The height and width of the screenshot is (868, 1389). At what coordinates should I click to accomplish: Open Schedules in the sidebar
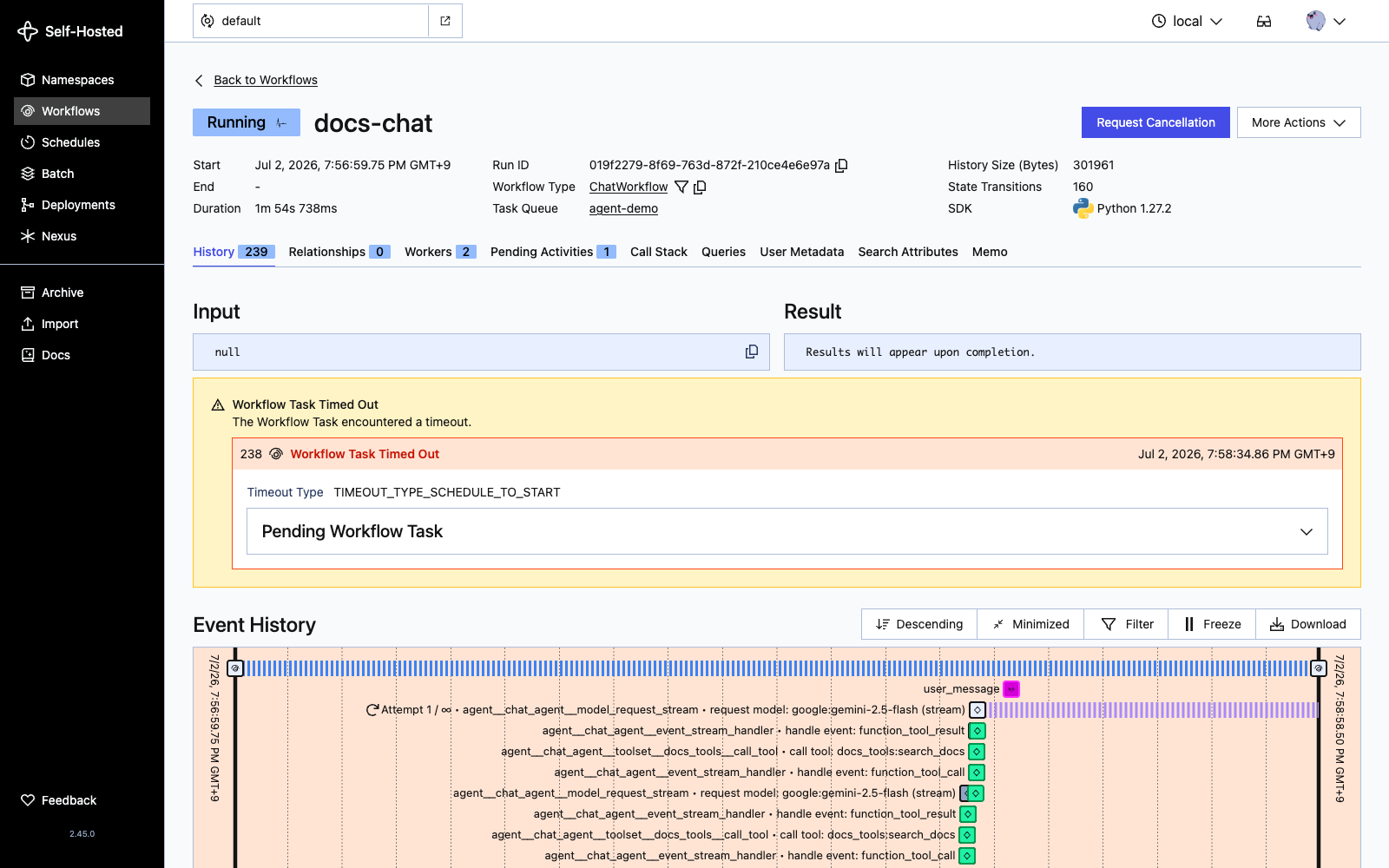click(82, 142)
